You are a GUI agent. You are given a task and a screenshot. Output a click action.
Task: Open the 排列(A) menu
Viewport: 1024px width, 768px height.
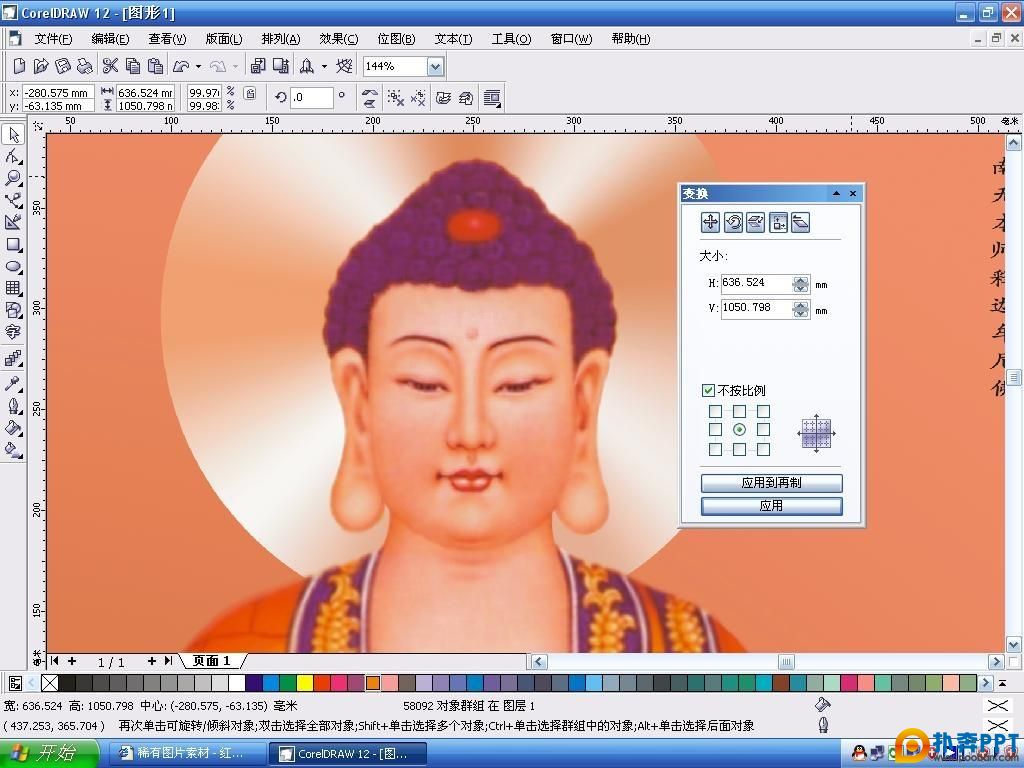[281, 39]
